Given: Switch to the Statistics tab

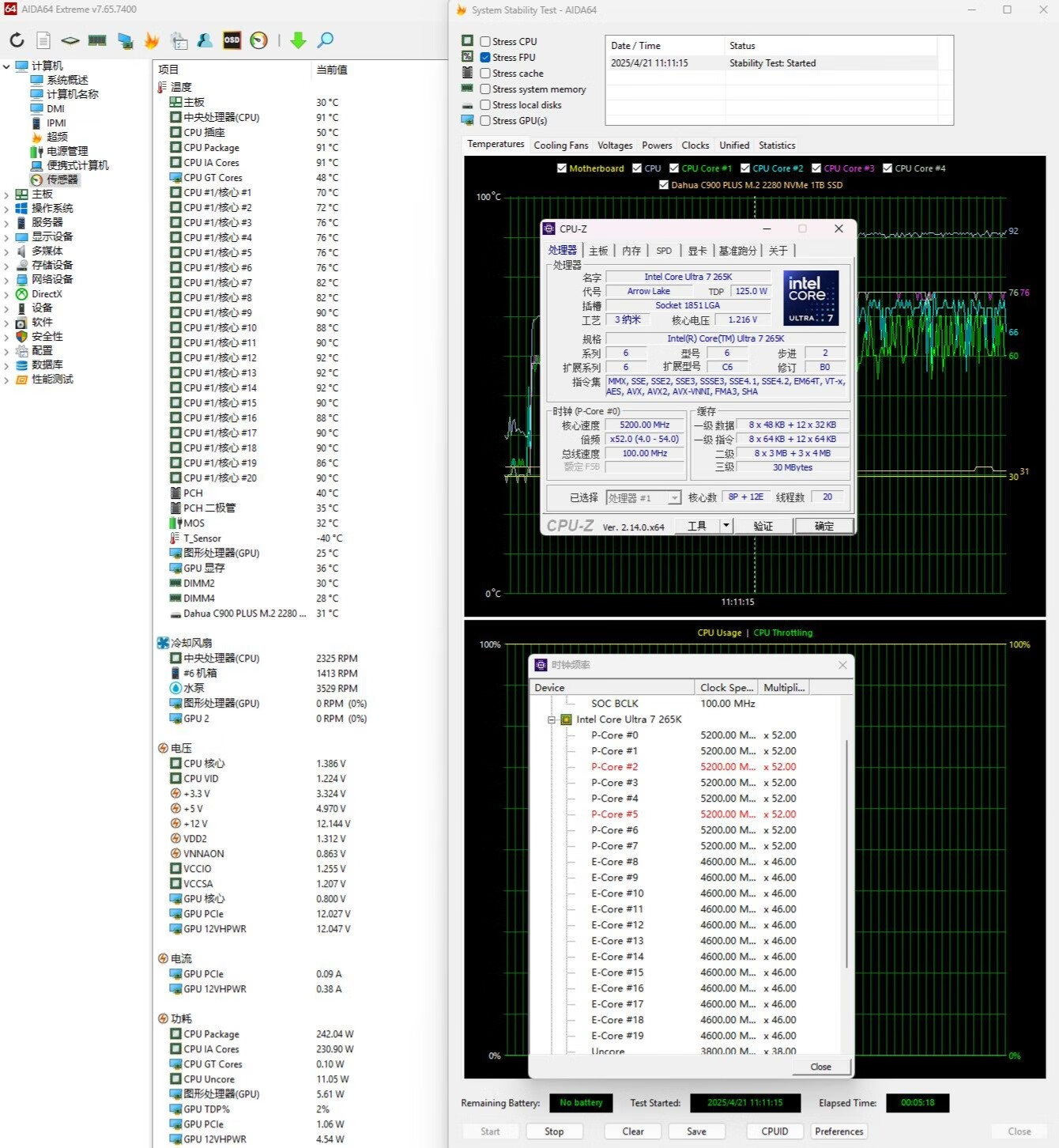Looking at the screenshot, I should click(x=777, y=145).
